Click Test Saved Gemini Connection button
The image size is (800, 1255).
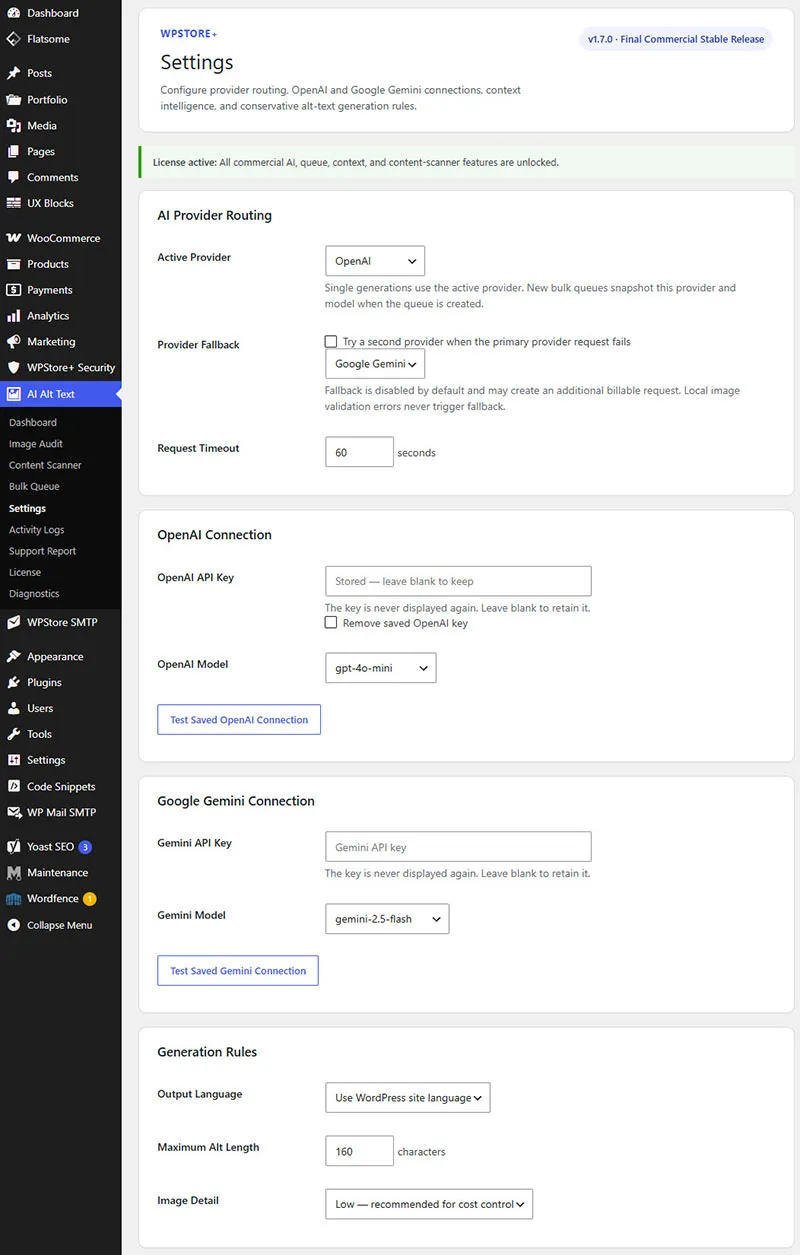[x=238, y=971]
